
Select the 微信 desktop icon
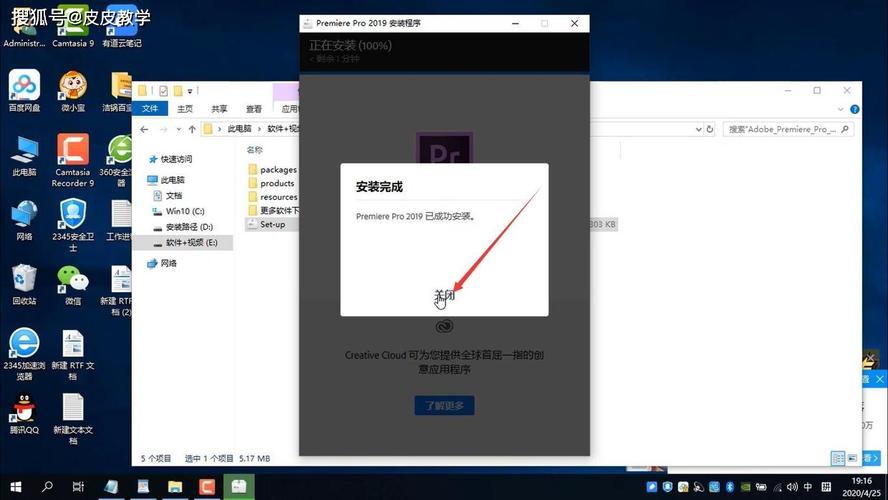[x=72, y=285]
